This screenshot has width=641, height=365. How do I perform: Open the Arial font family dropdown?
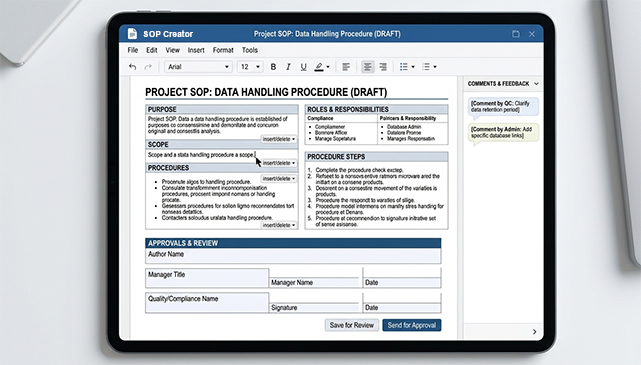click(x=198, y=67)
